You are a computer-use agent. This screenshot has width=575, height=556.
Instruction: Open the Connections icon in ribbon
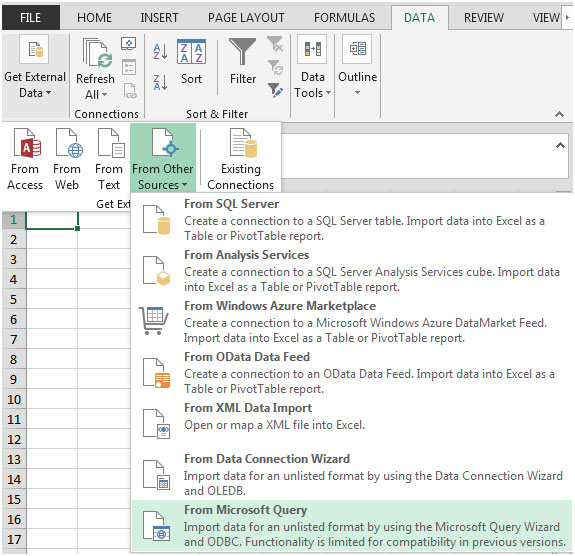129,44
